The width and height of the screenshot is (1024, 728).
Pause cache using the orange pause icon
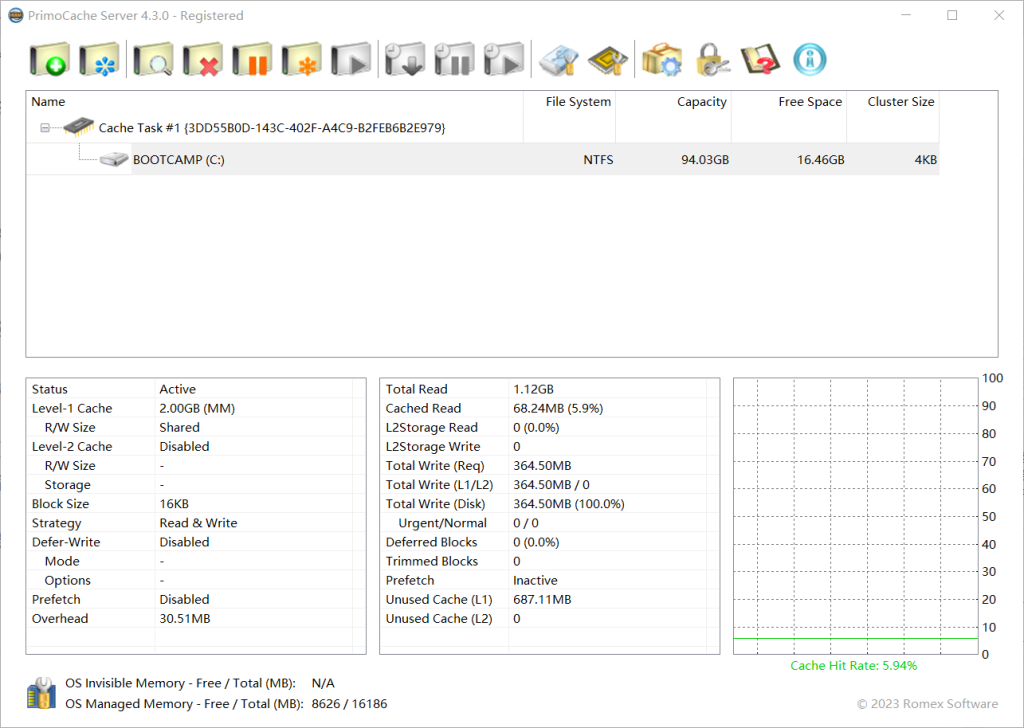(253, 60)
